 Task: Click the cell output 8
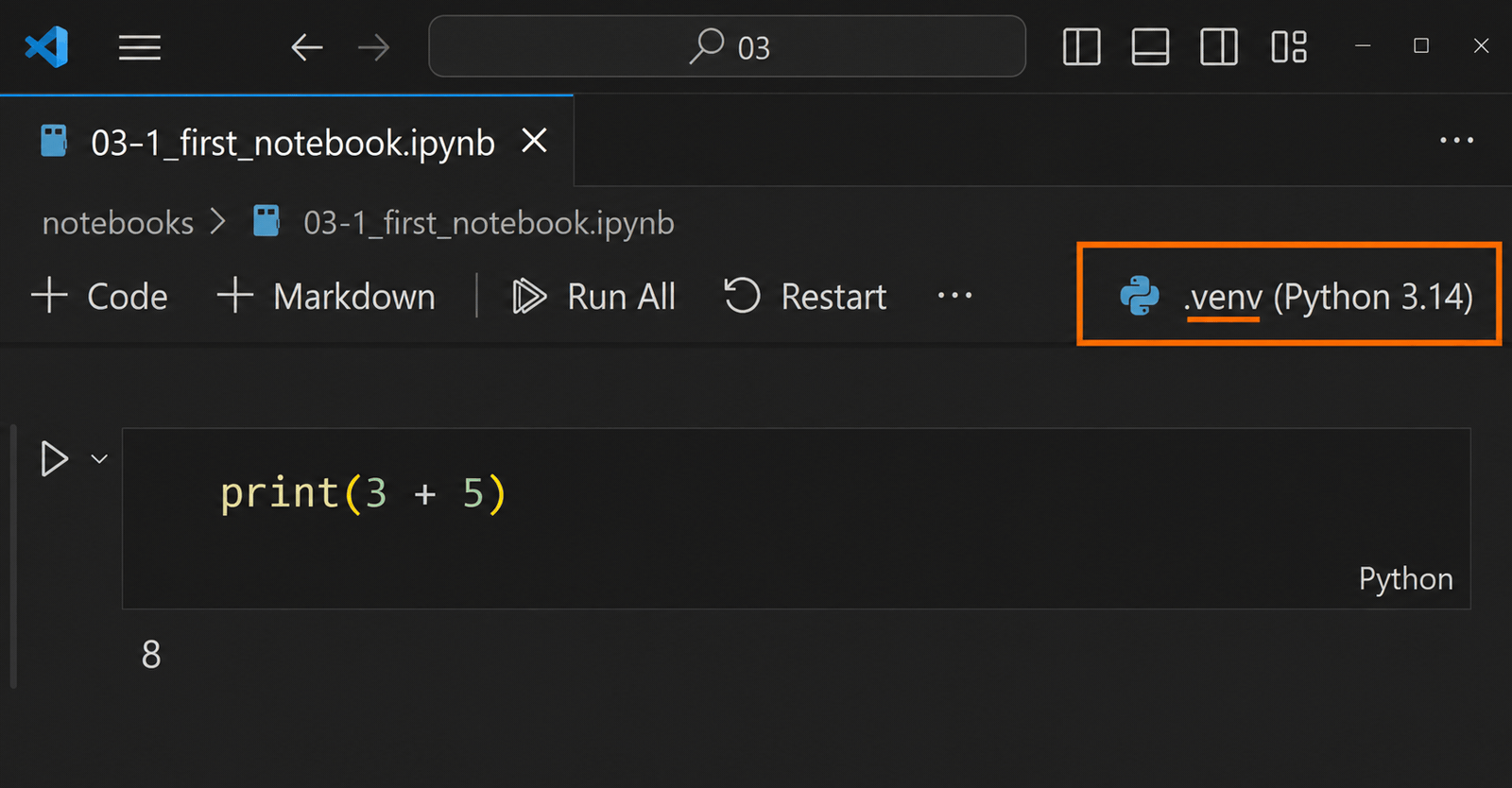[151, 655]
